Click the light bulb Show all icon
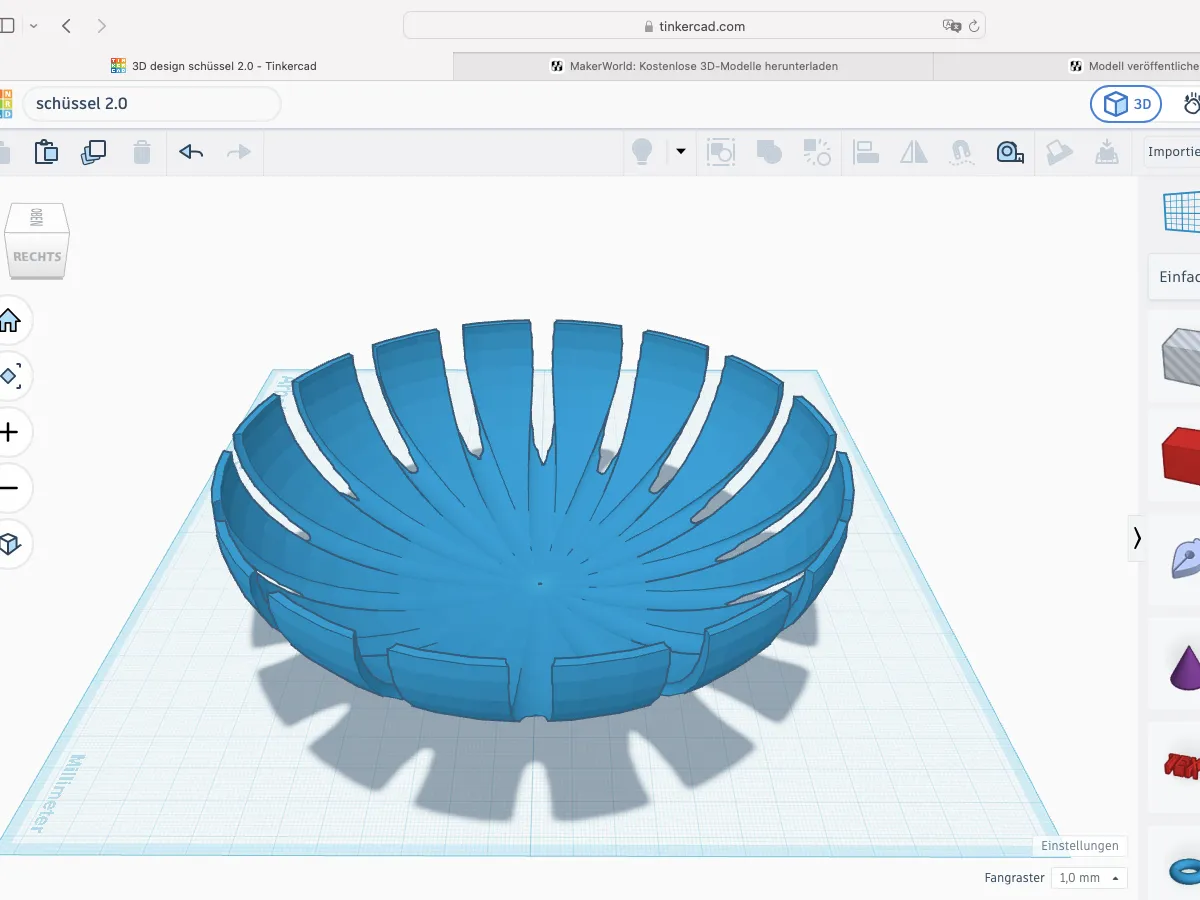Viewport: 1200px width, 900px height. point(641,152)
